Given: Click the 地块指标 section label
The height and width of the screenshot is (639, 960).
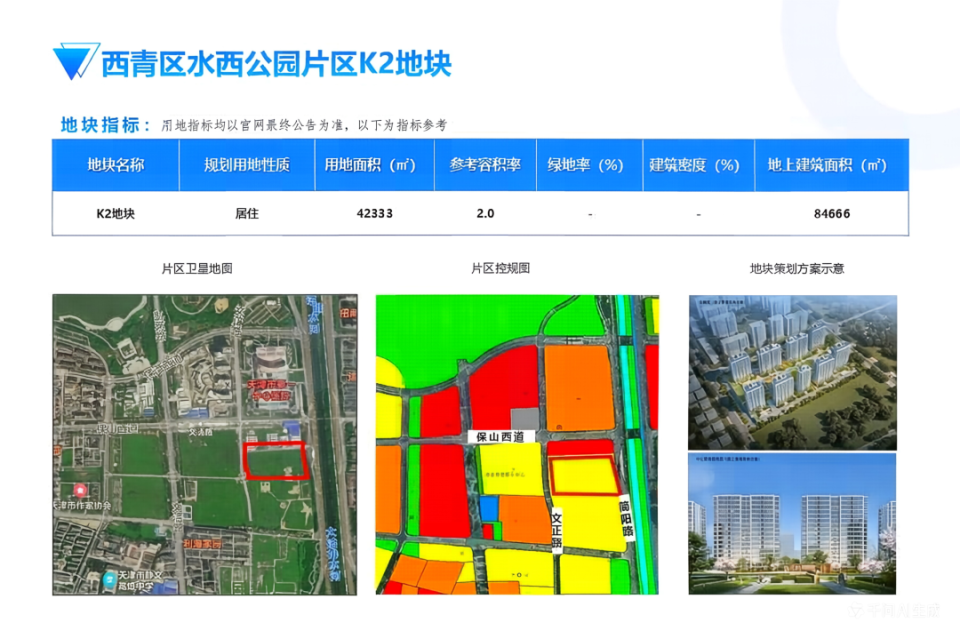Looking at the screenshot, I should tap(105, 125).
